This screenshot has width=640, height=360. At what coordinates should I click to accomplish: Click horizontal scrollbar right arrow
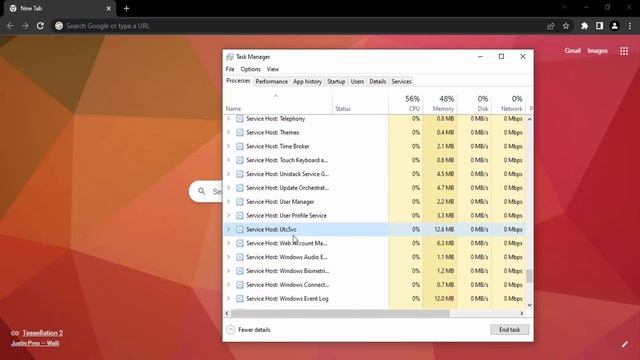coord(522,313)
